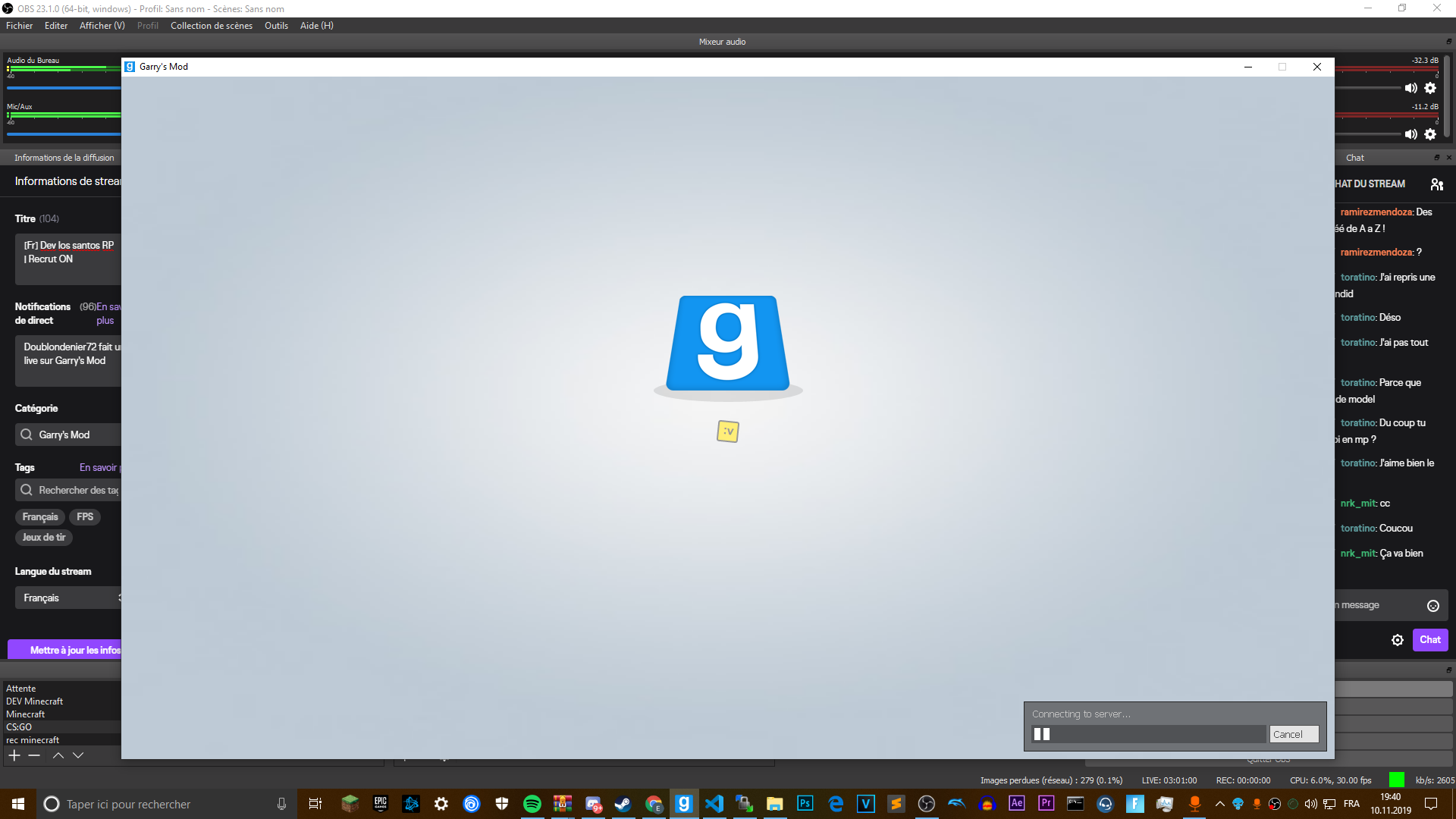Switch to Garry's Mod taskbar icon
Screen dimensions: 1456x819
point(684,804)
